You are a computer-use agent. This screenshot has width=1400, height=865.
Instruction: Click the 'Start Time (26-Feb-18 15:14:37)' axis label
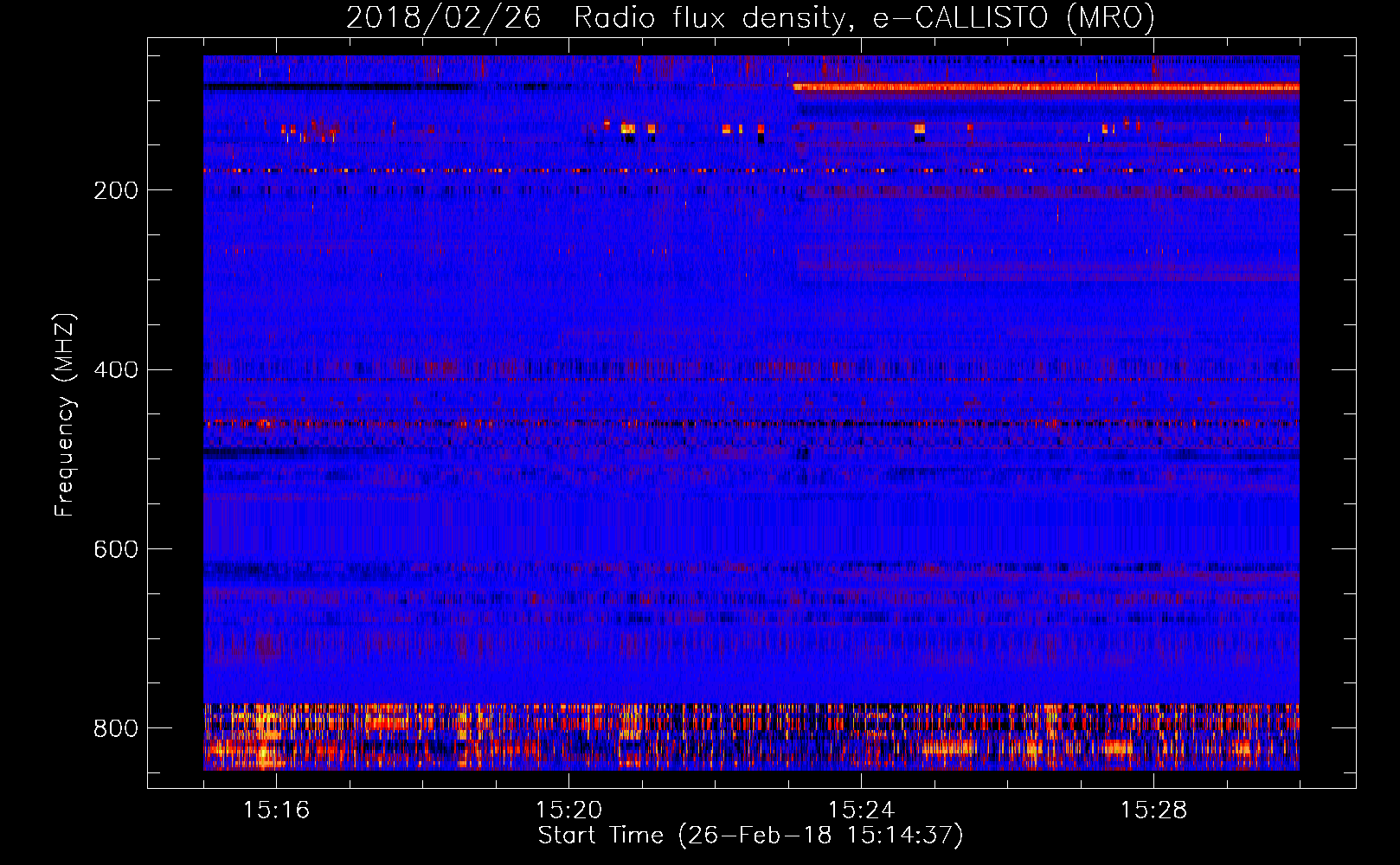tap(751, 836)
